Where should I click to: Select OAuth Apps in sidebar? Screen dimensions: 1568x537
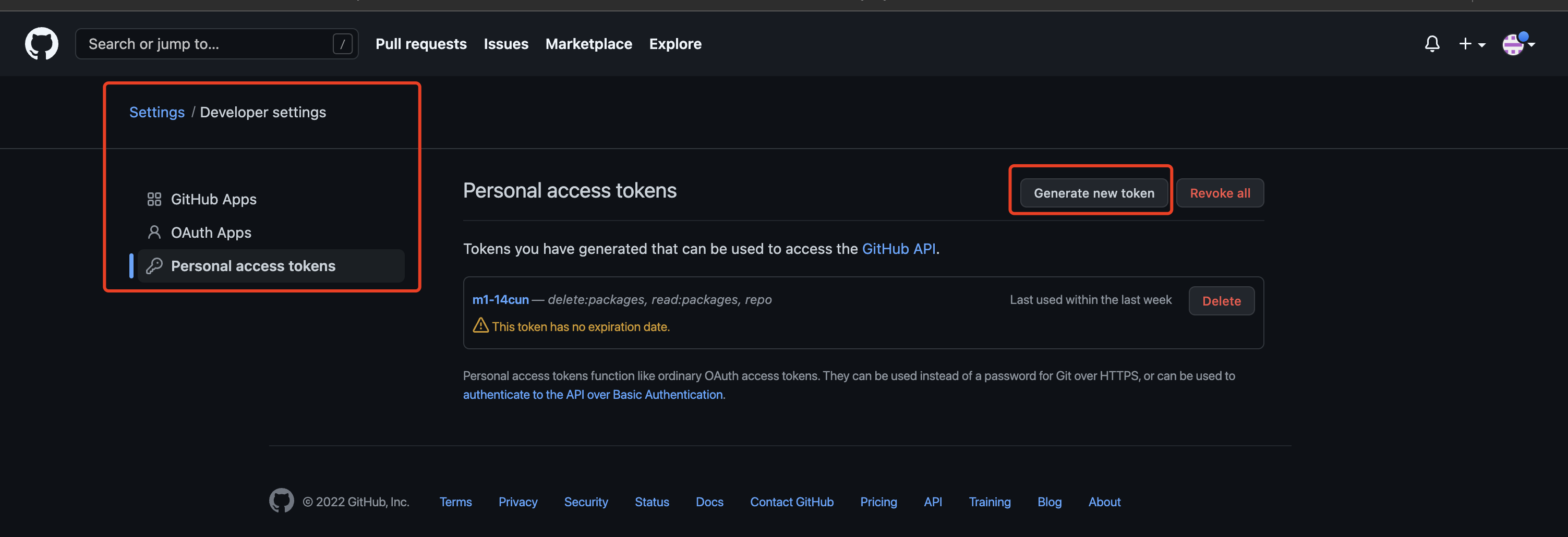coord(271,233)
